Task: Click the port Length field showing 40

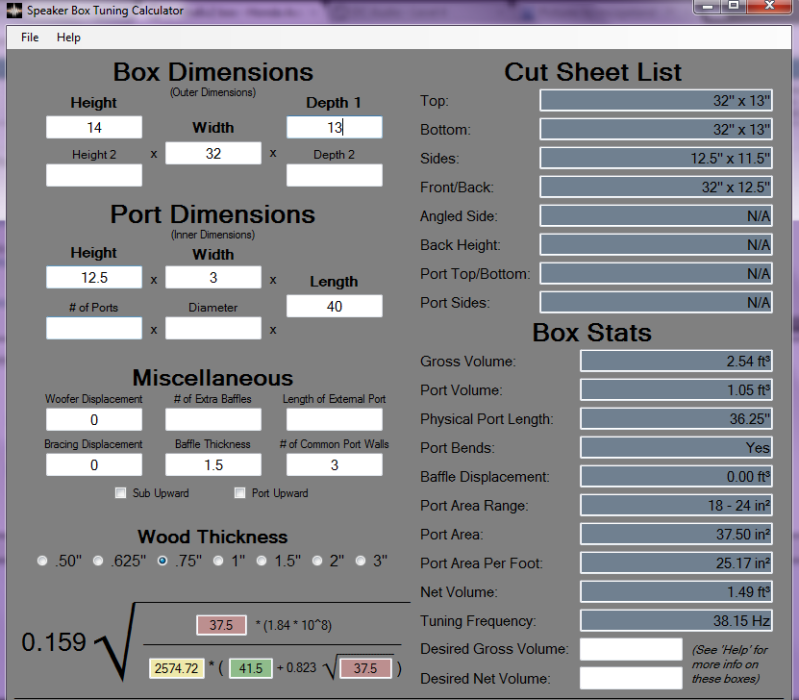Action: pos(334,306)
